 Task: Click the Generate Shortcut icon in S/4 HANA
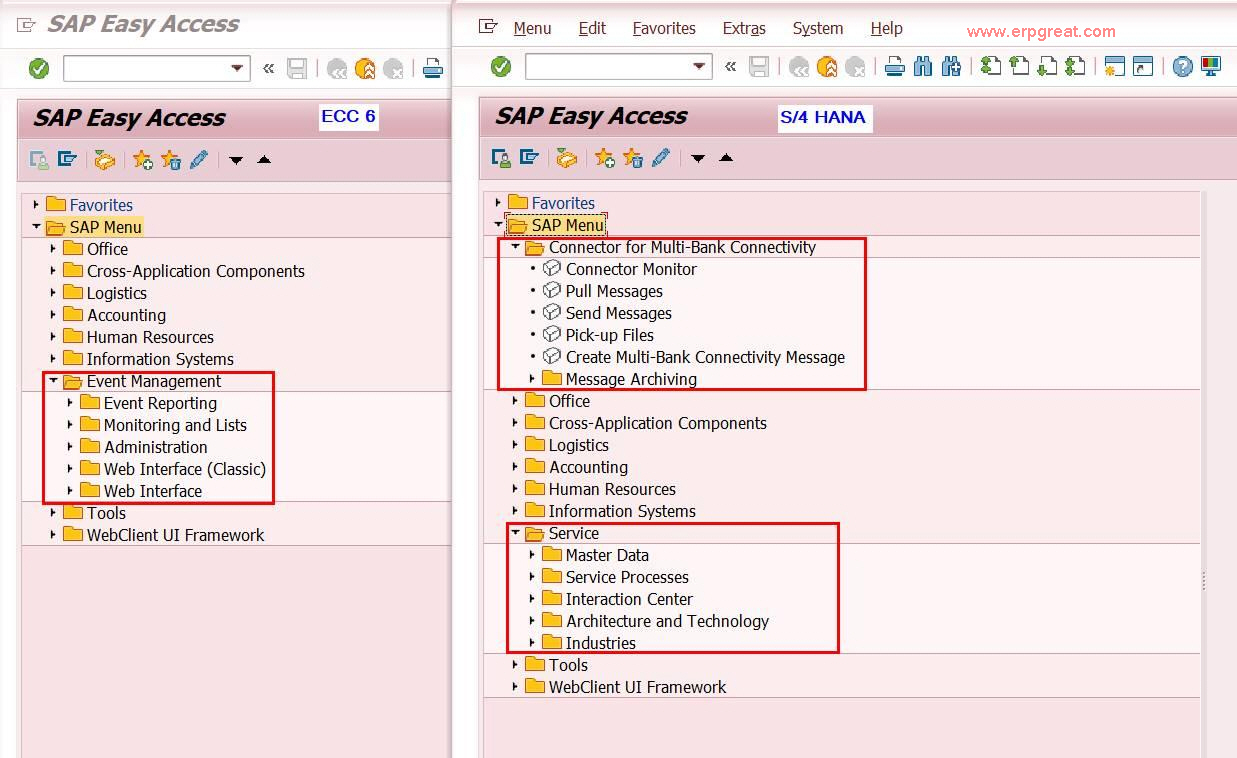pyautogui.click(x=1143, y=67)
